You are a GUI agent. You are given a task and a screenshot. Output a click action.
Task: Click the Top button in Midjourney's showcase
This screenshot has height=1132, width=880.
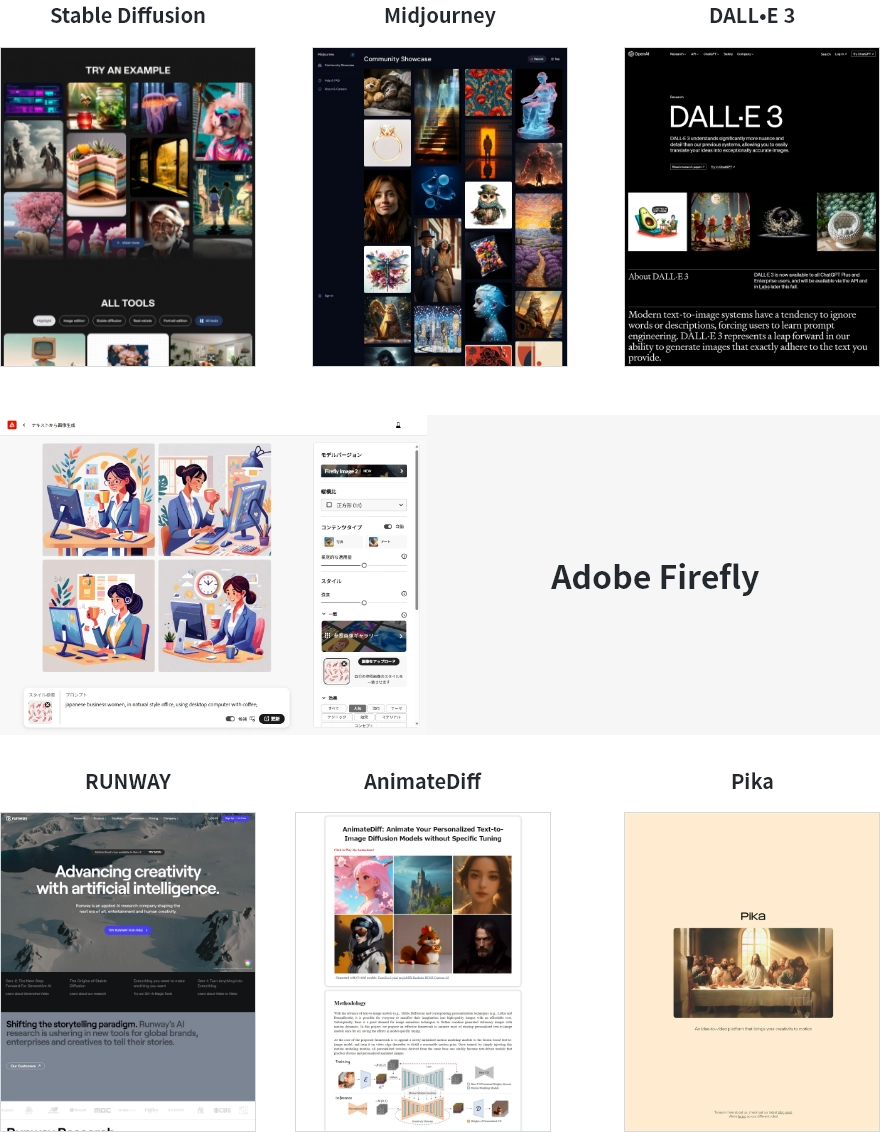555,59
